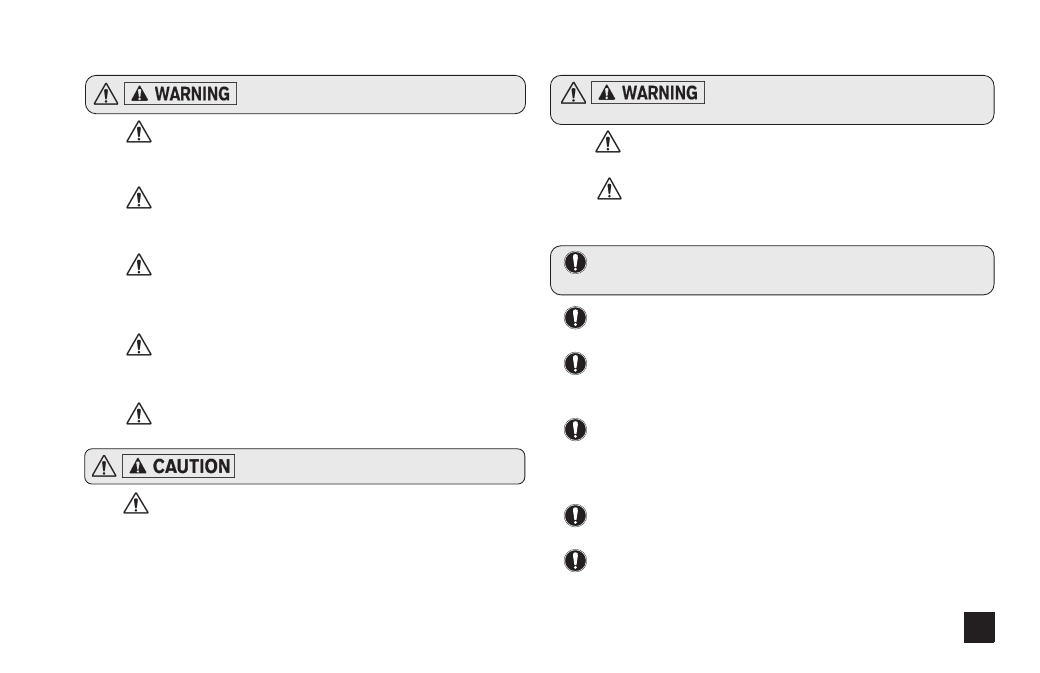Click the second round exclamation icon below gray notice box
The image size is (1040, 673).
point(576,363)
